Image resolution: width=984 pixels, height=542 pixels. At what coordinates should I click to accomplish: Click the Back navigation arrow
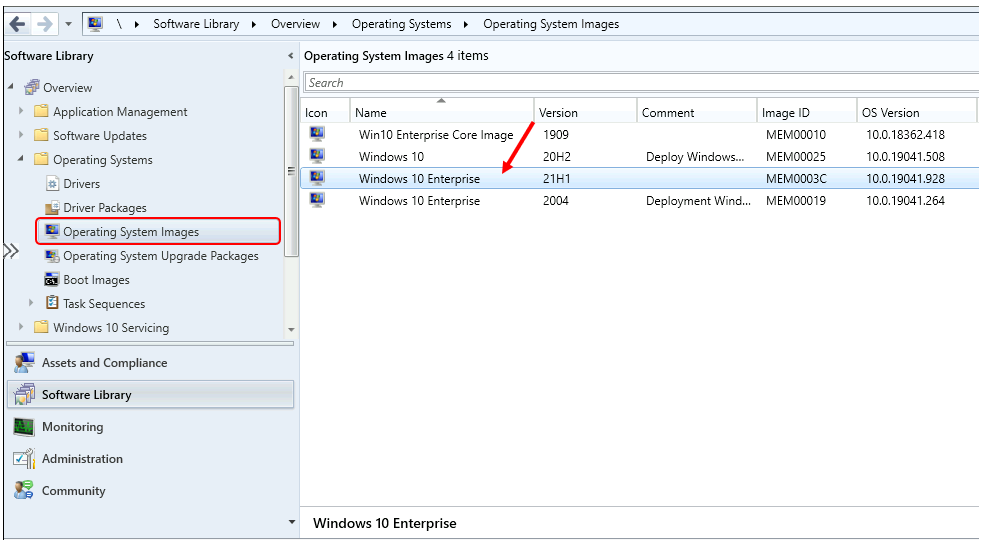18,24
